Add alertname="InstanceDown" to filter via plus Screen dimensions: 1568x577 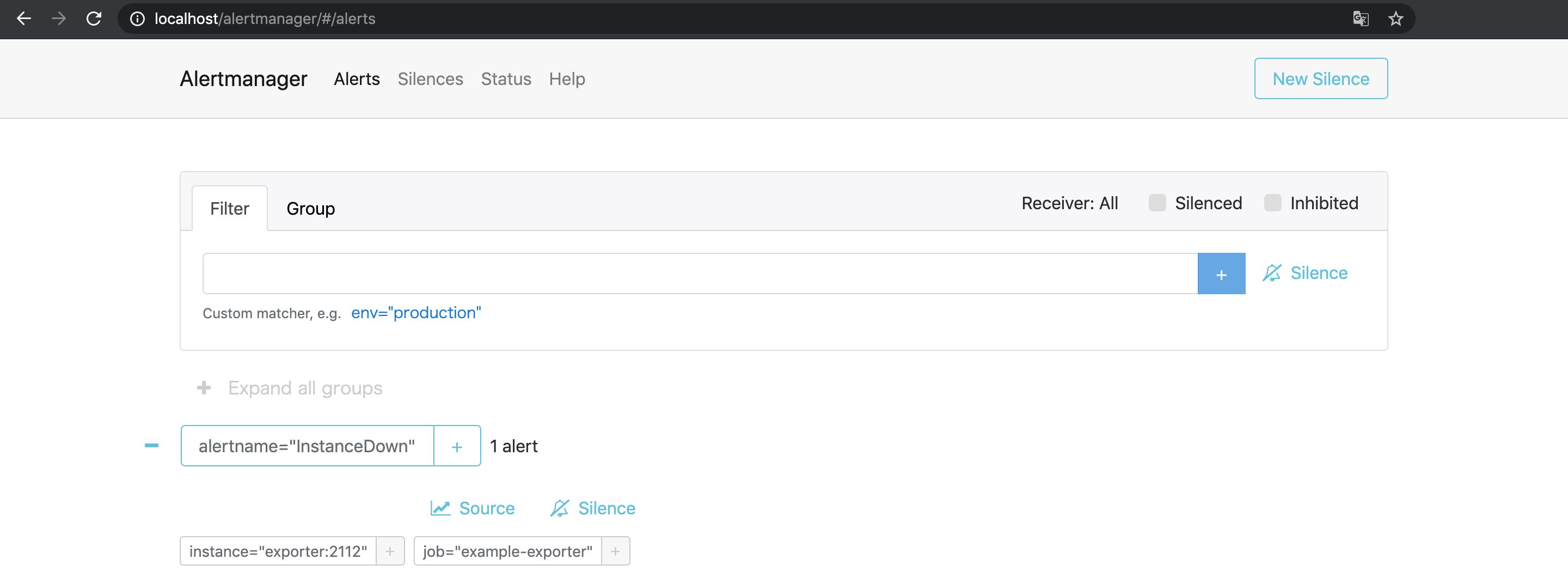(457, 446)
